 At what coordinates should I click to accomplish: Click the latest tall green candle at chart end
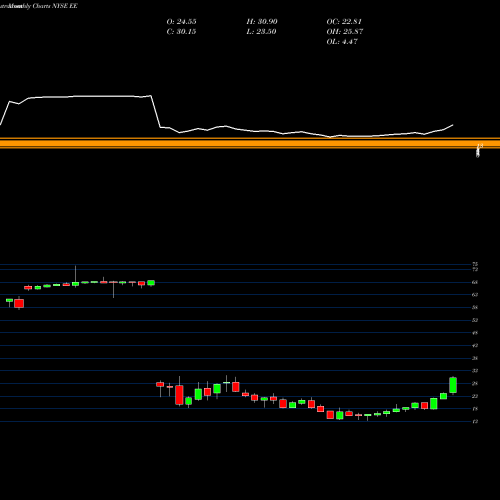tap(453, 385)
